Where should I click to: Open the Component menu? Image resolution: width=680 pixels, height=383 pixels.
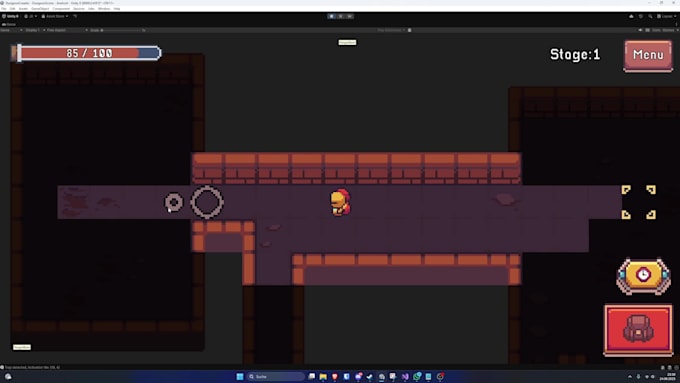61,9
